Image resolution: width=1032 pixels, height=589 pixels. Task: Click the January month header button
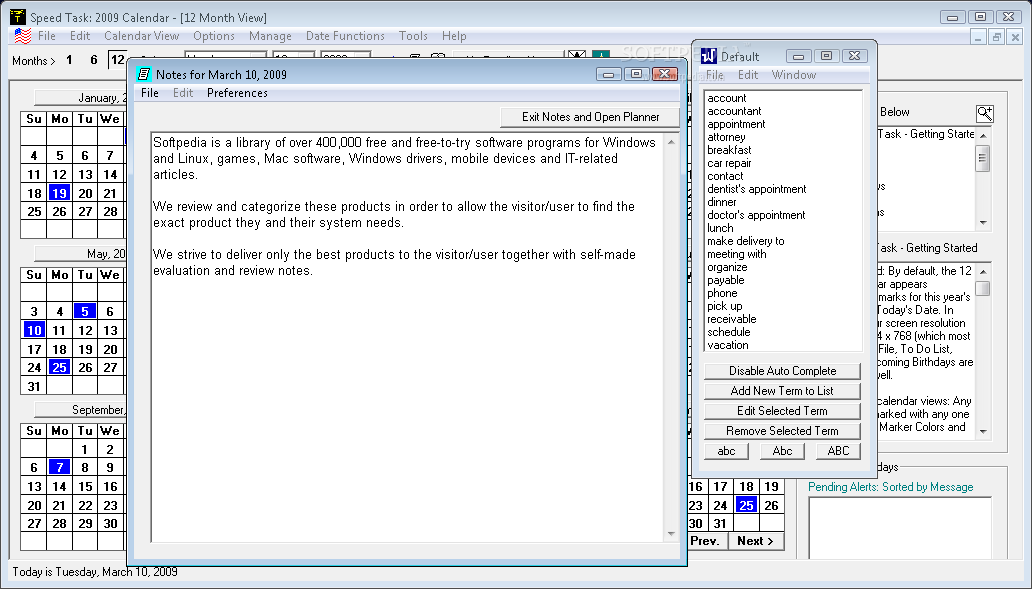pyautogui.click(x=80, y=98)
